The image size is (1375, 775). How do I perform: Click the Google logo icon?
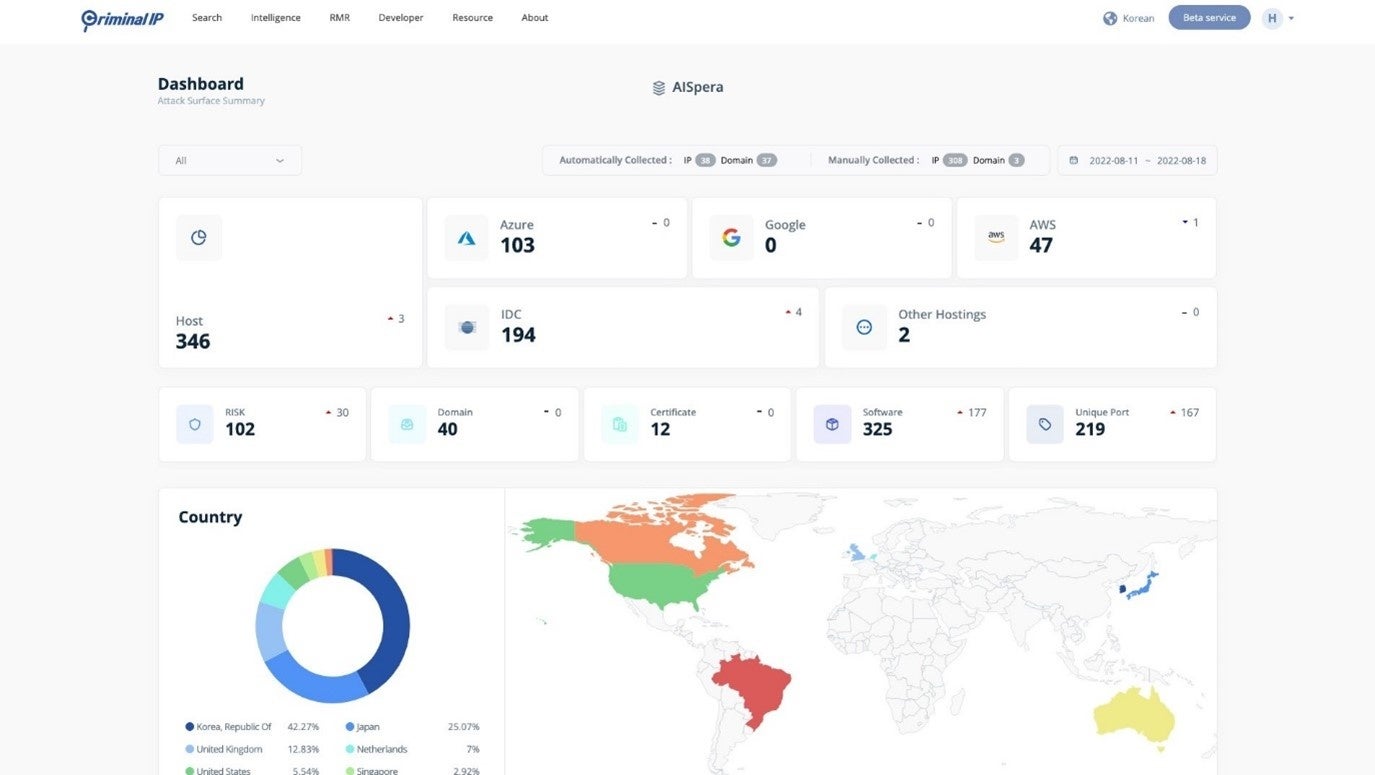[x=731, y=238]
